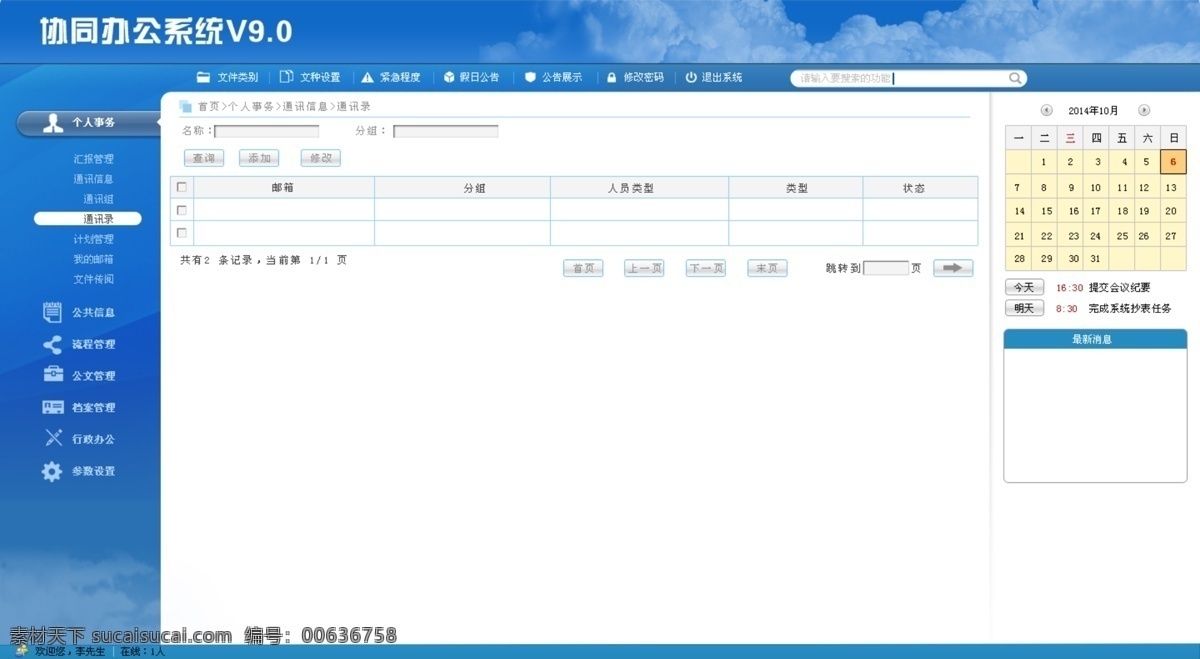Select 通讯录 highlighted sidebar item
This screenshot has height=659, width=1200.
pyautogui.click(x=88, y=219)
